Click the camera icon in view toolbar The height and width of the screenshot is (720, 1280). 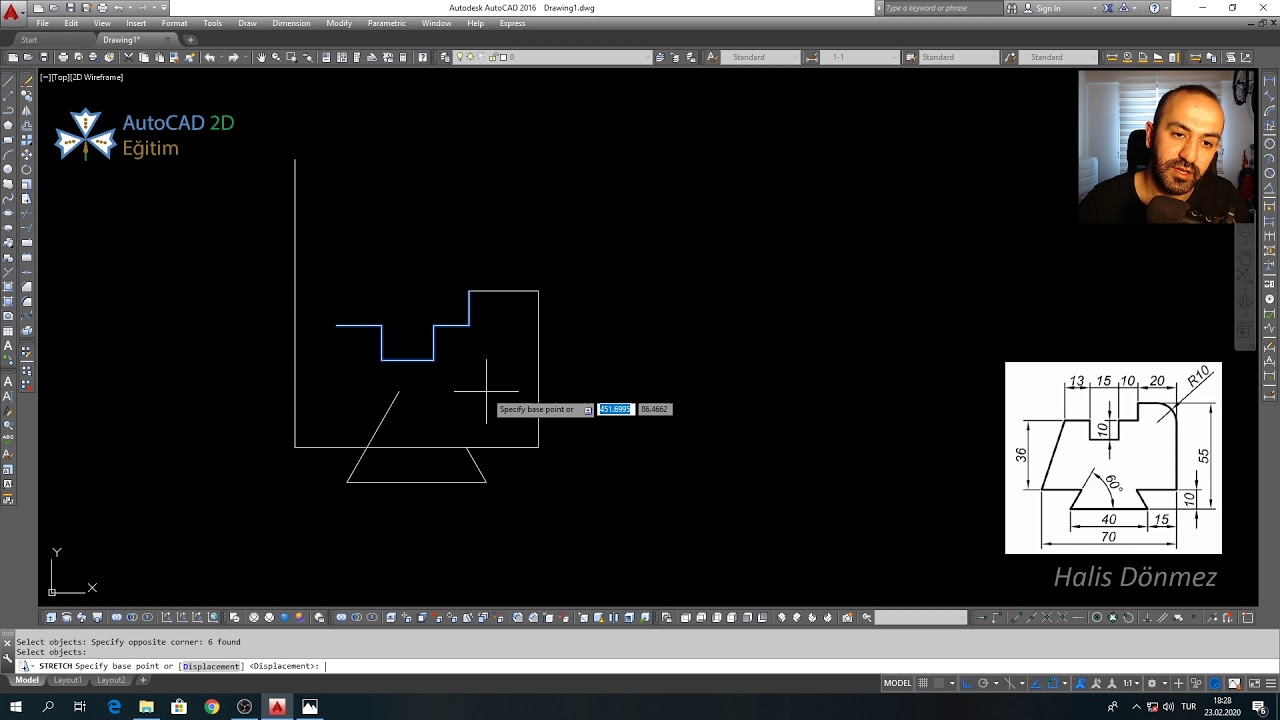[847, 617]
